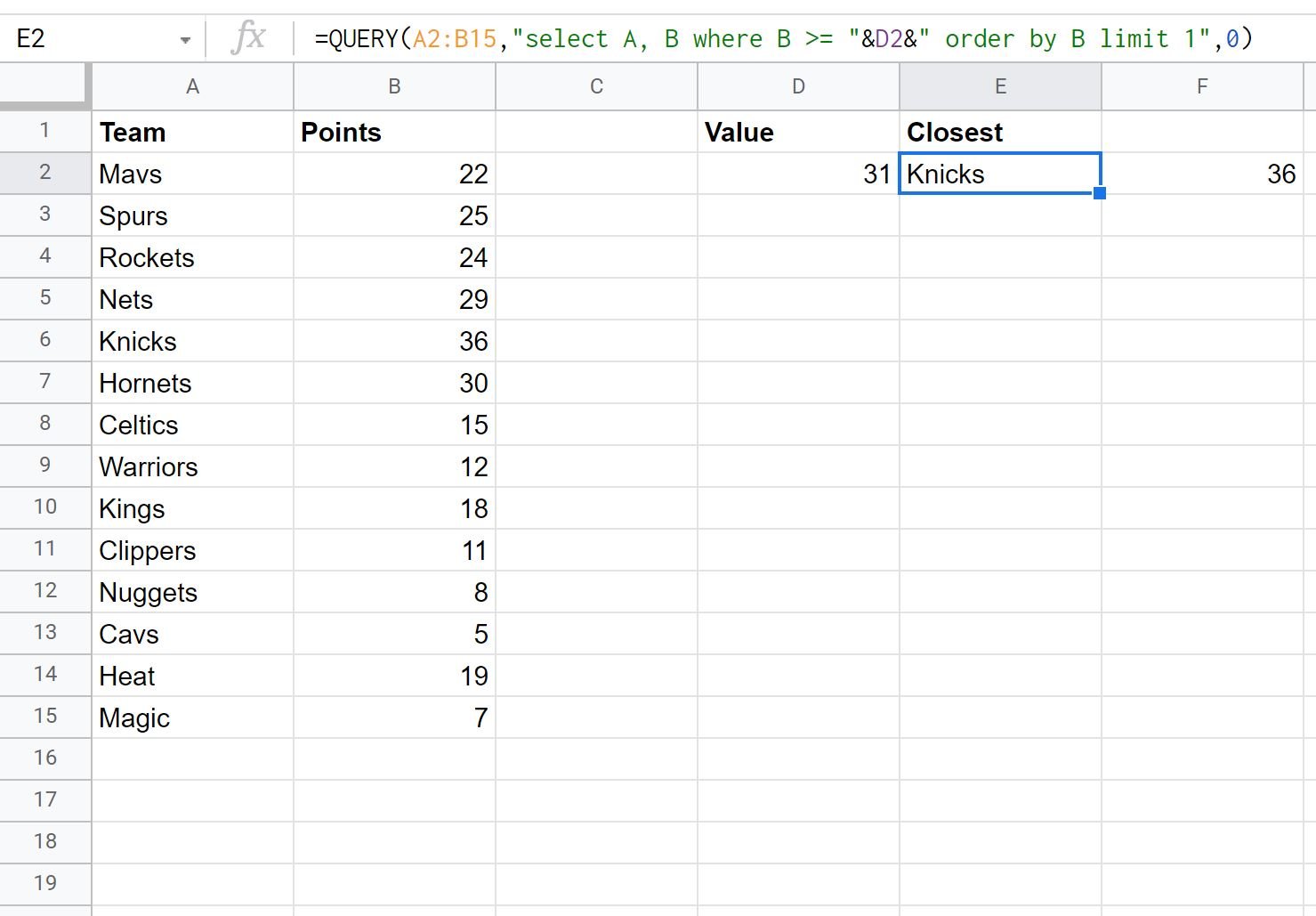Click the Clippers points value 11
The height and width of the screenshot is (916, 1316).
click(394, 550)
